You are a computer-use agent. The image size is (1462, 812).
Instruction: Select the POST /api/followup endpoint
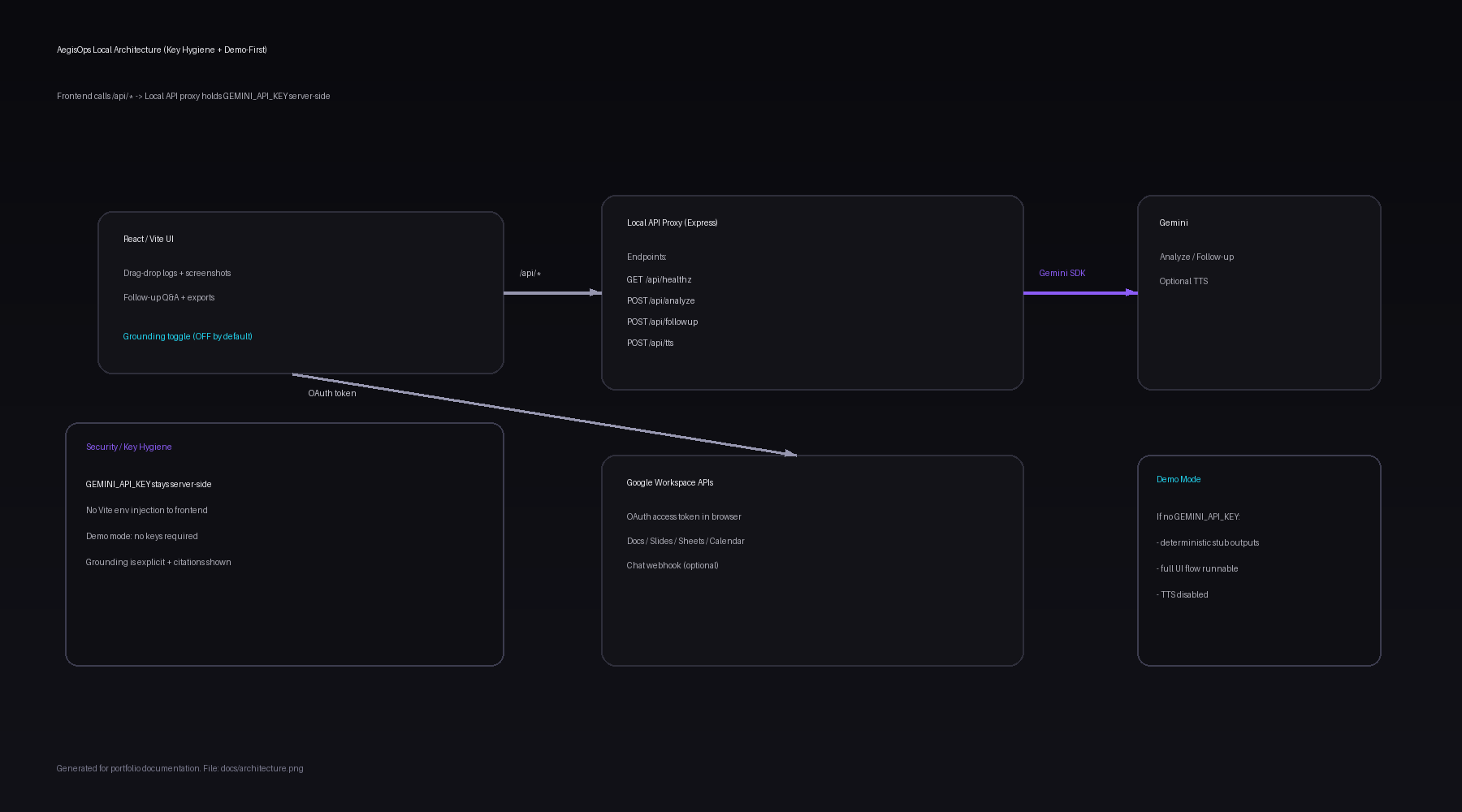click(662, 321)
